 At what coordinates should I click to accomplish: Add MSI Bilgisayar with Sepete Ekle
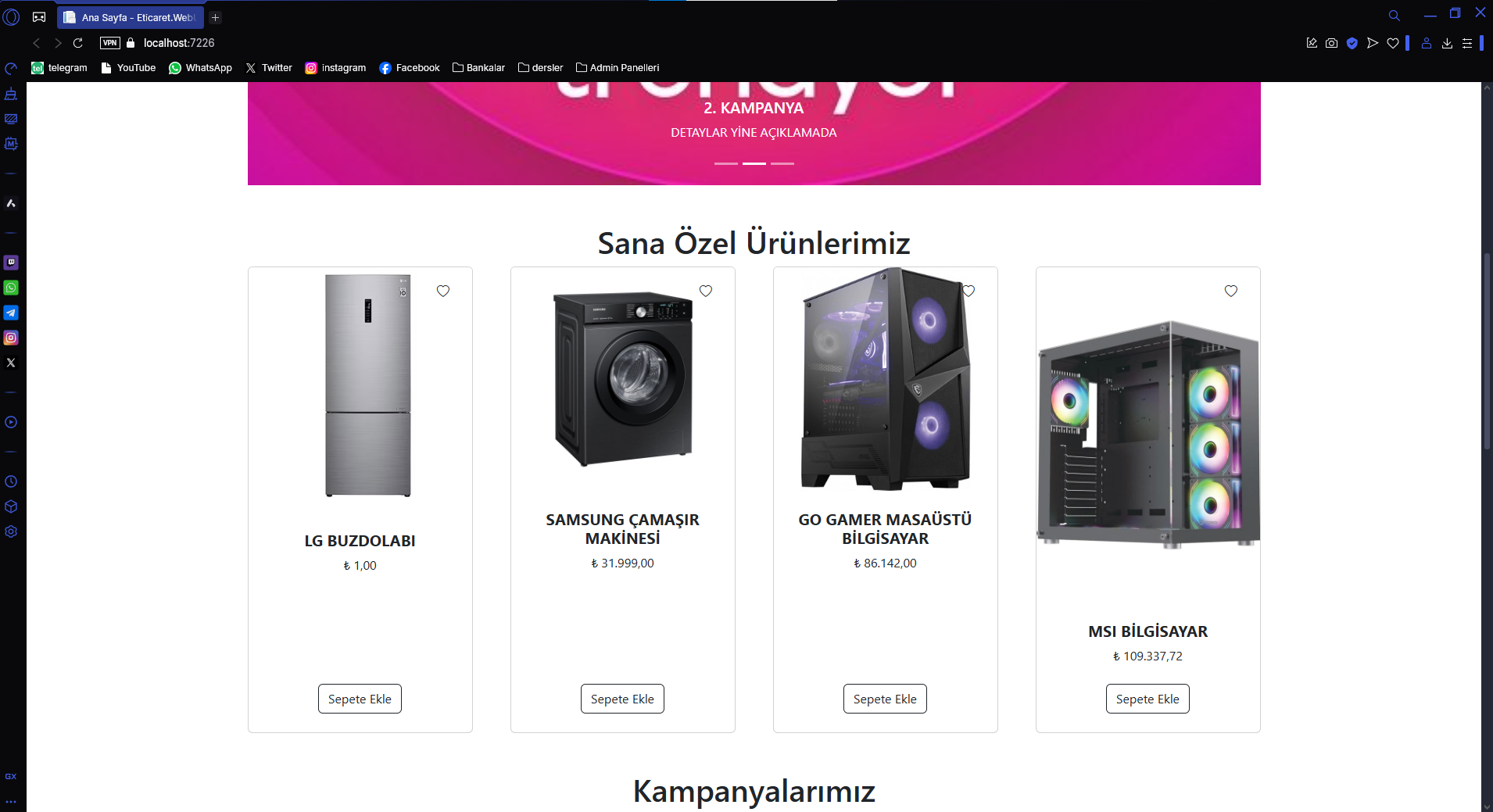pyautogui.click(x=1147, y=699)
